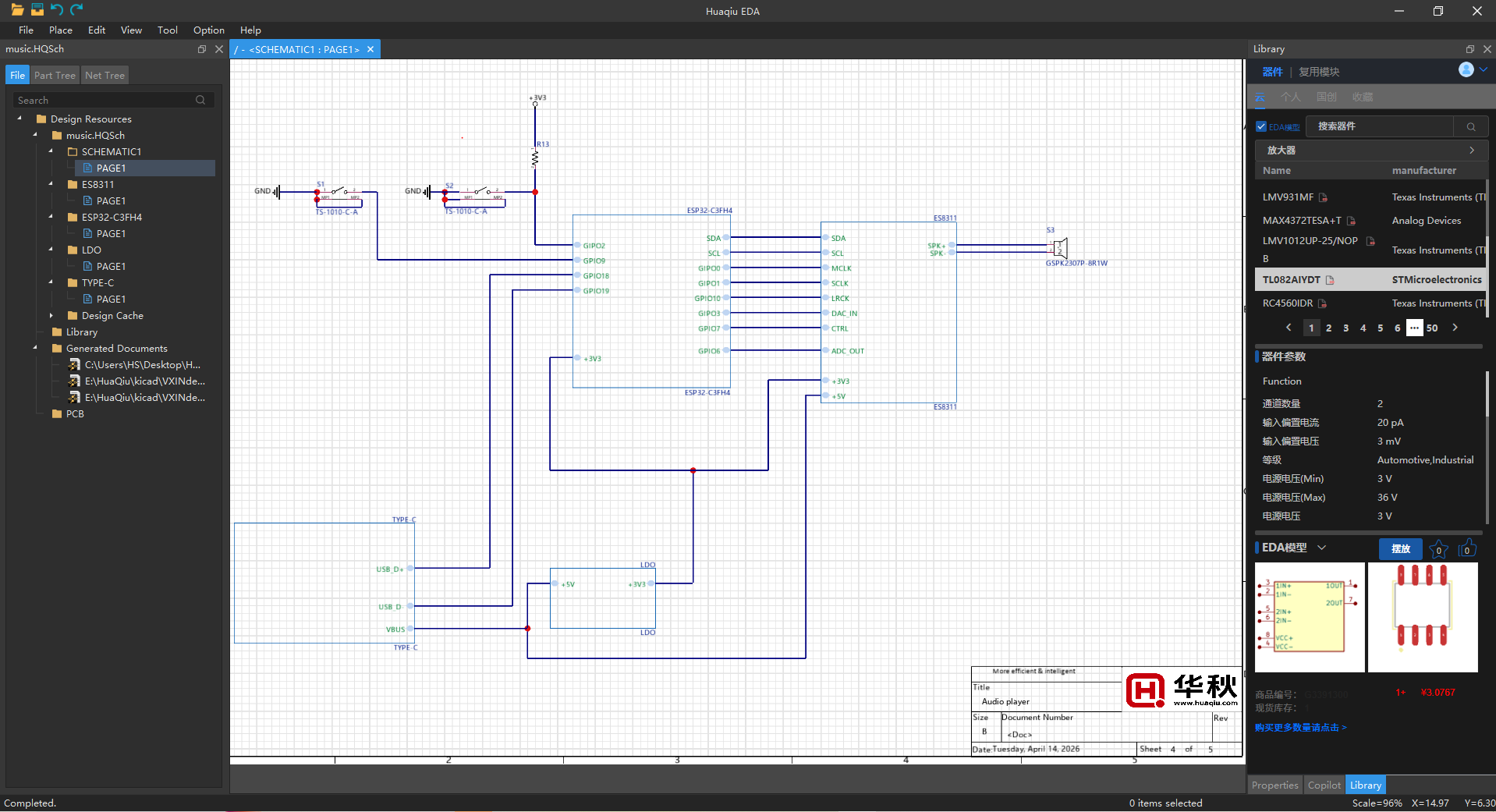The image size is (1496, 812).
Task: Open the Place menu
Action: (60, 30)
